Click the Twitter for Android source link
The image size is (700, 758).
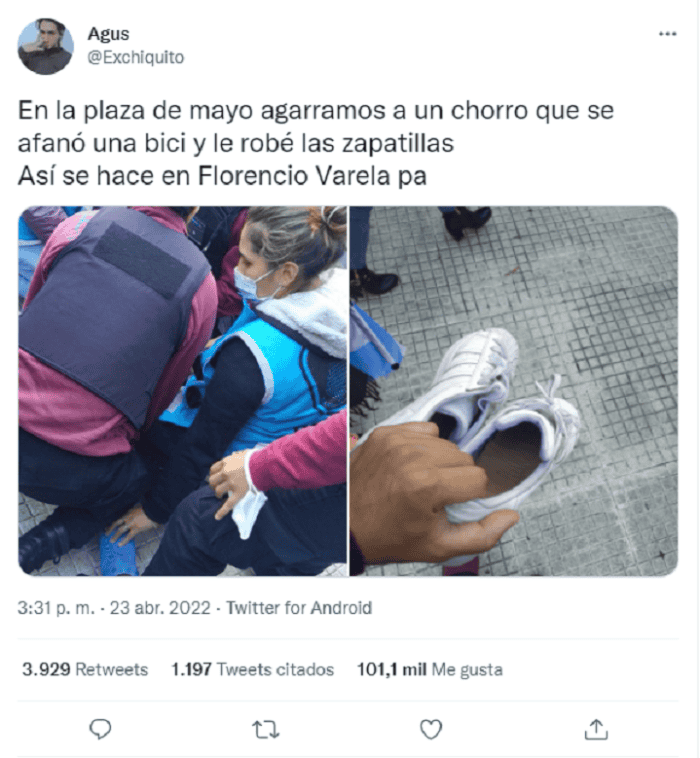pyautogui.click(x=299, y=608)
